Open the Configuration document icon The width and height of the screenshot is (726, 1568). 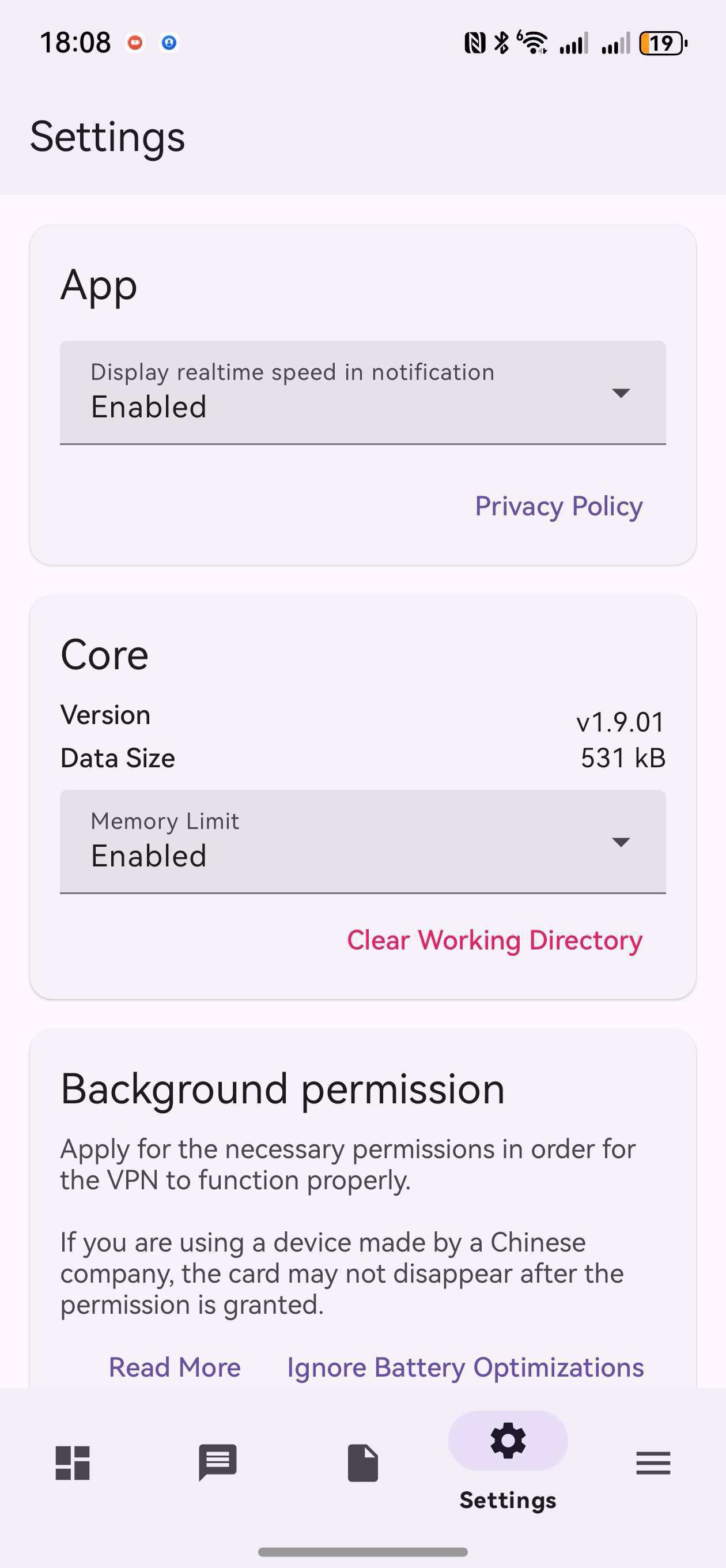(x=362, y=1463)
